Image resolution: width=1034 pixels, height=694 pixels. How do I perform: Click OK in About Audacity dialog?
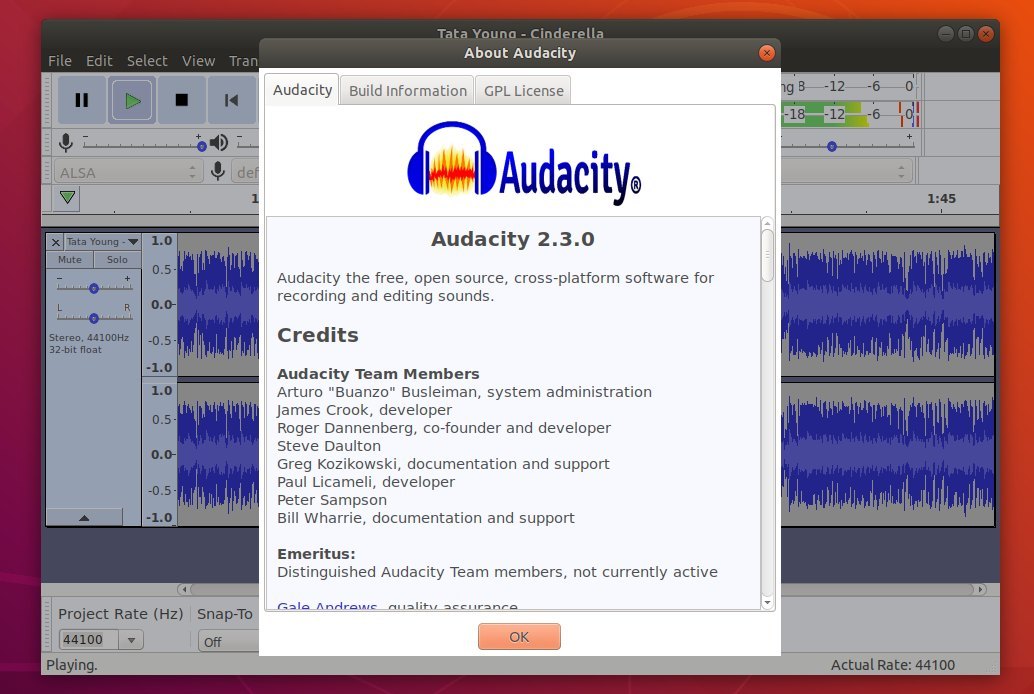coord(519,637)
